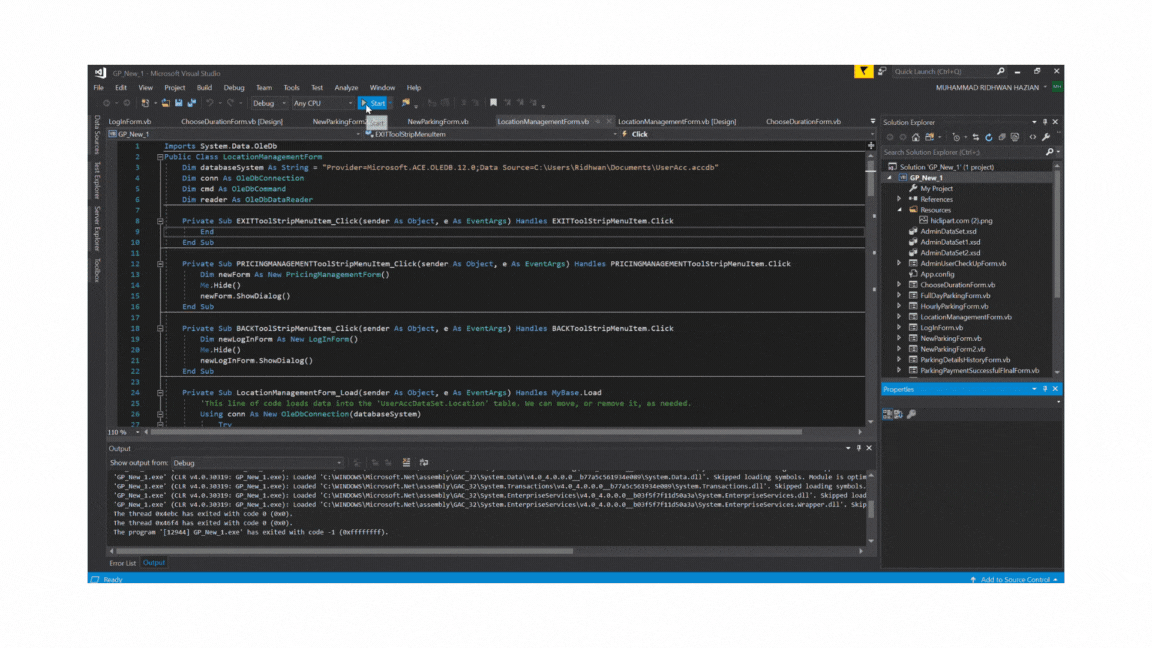Screen dimensions: 1152x648
Task: Click the New Project toolbar icon
Action: click(x=145, y=103)
